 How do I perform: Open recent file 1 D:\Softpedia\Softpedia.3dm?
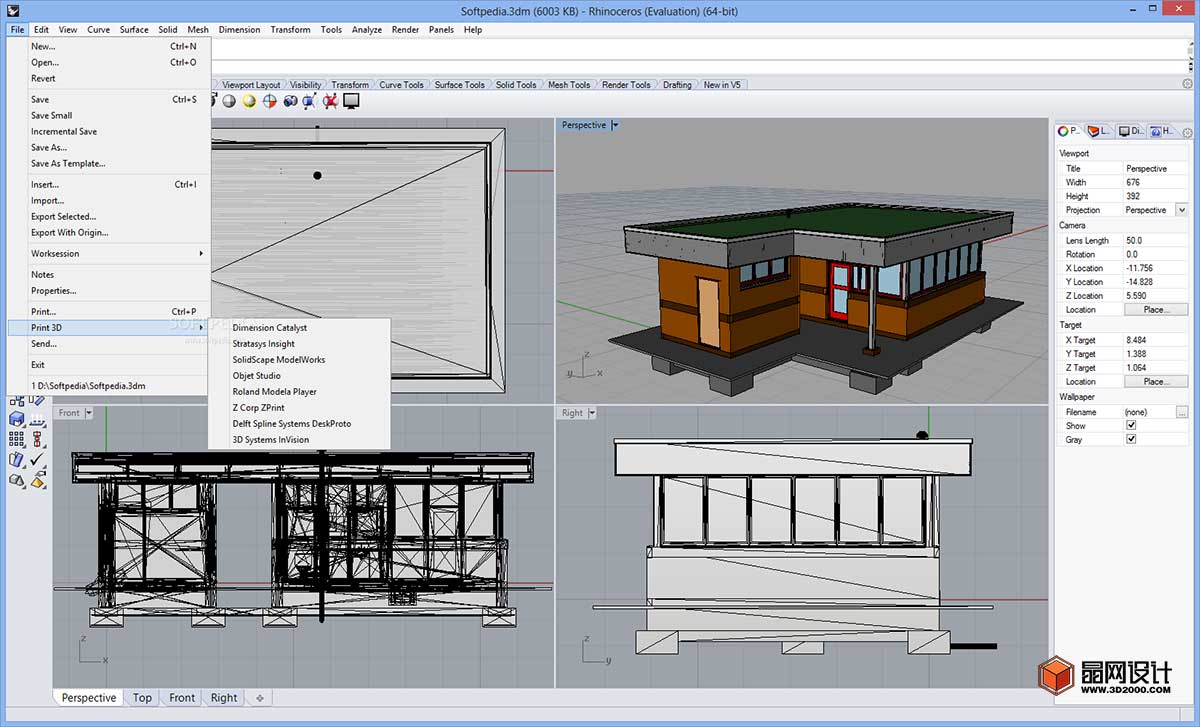[x=88, y=385]
